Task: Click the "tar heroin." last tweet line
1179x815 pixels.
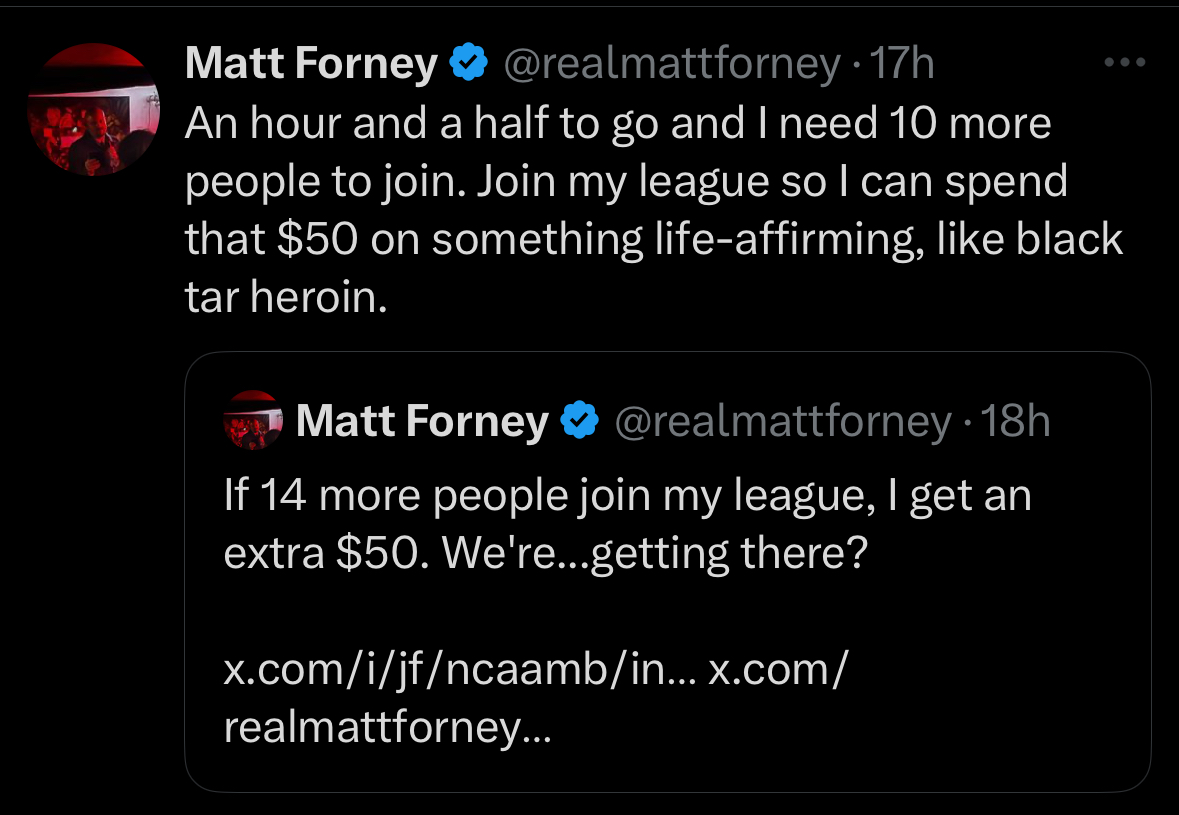Action: (286, 298)
